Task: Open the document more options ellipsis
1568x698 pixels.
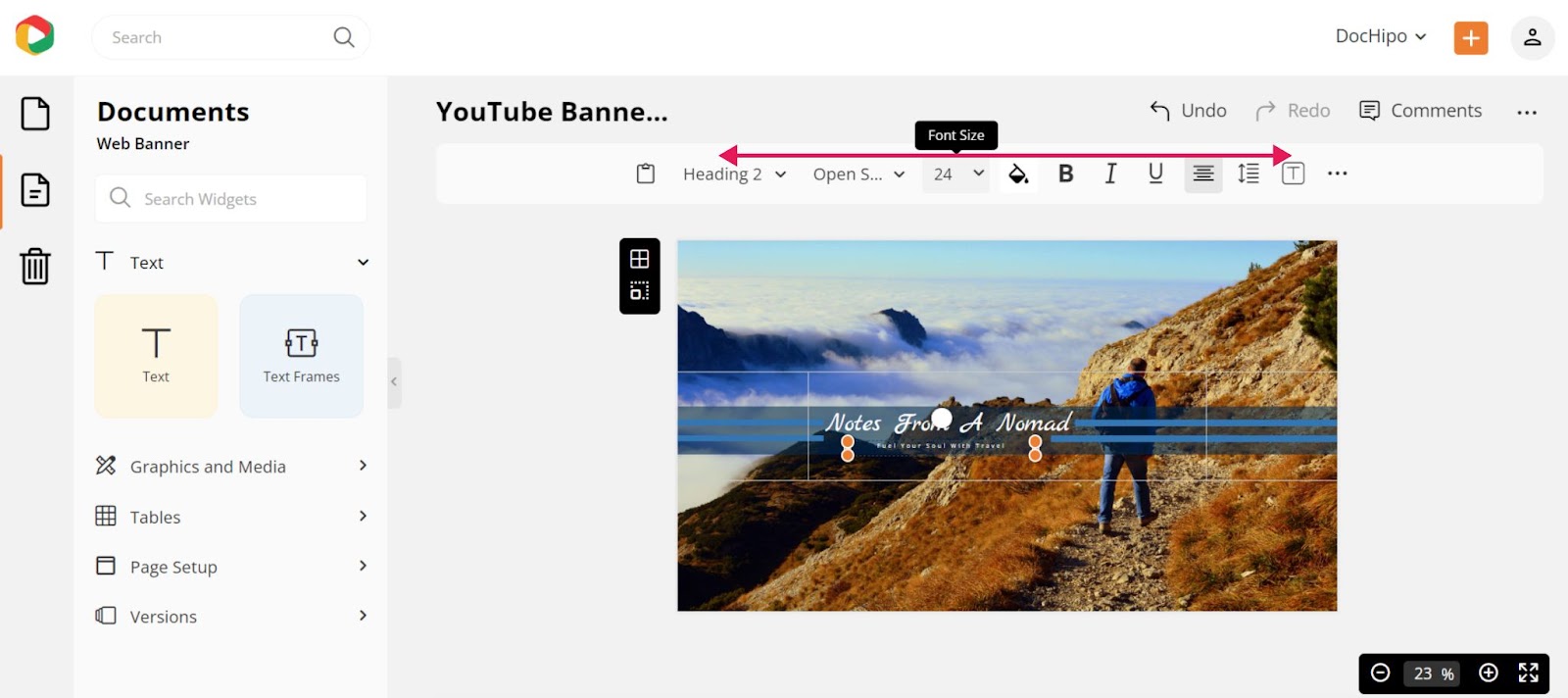Action: click(1526, 113)
